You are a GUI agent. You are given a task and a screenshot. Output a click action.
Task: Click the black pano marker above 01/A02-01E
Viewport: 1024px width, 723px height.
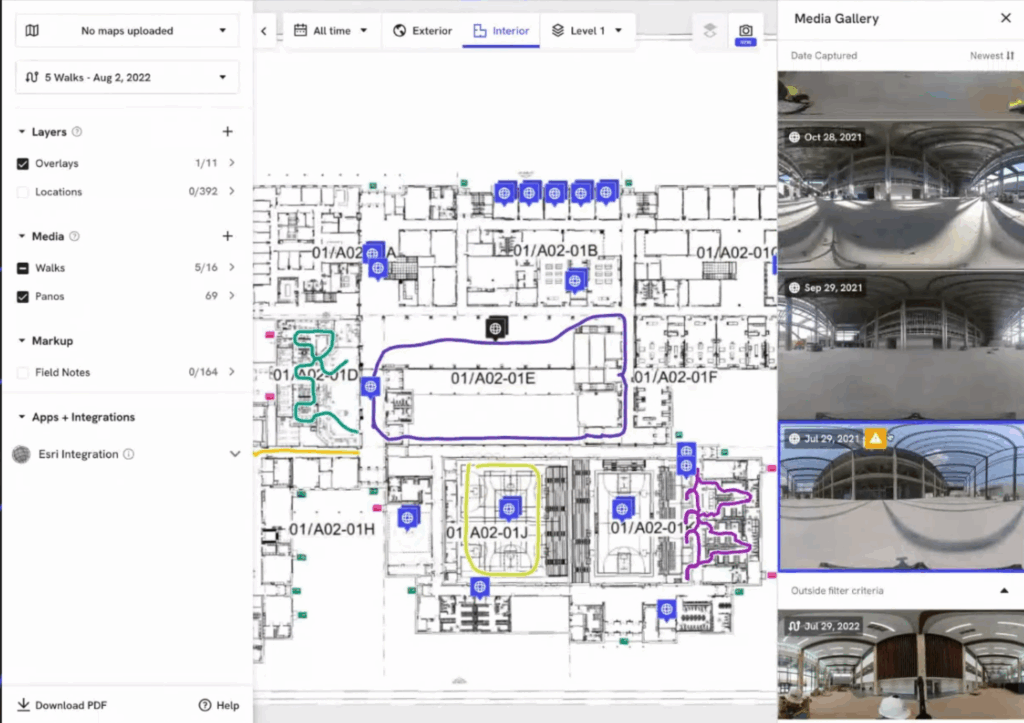[x=495, y=327]
